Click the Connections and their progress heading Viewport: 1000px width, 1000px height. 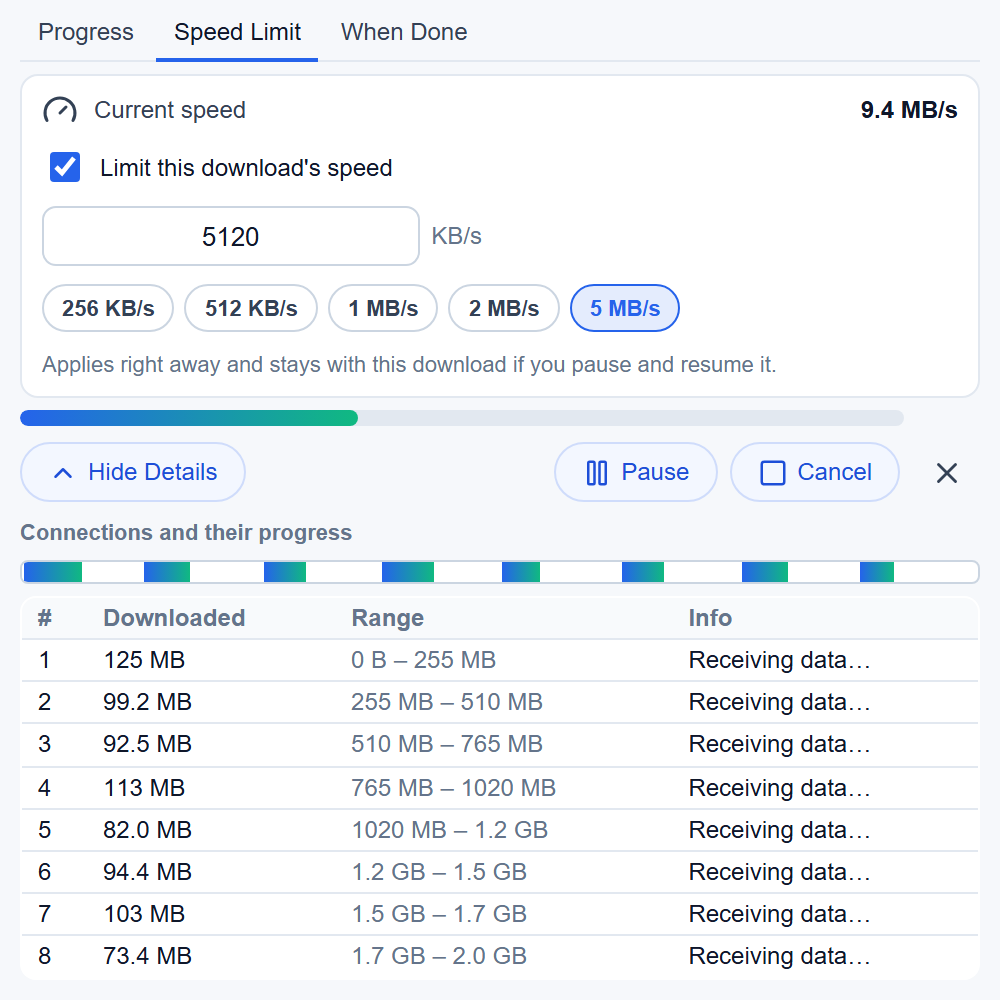[186, 532]
